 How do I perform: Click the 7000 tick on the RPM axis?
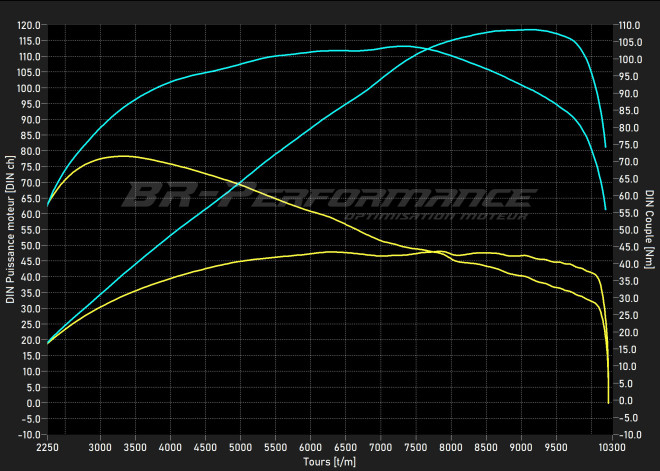click(x=381, y=447)
